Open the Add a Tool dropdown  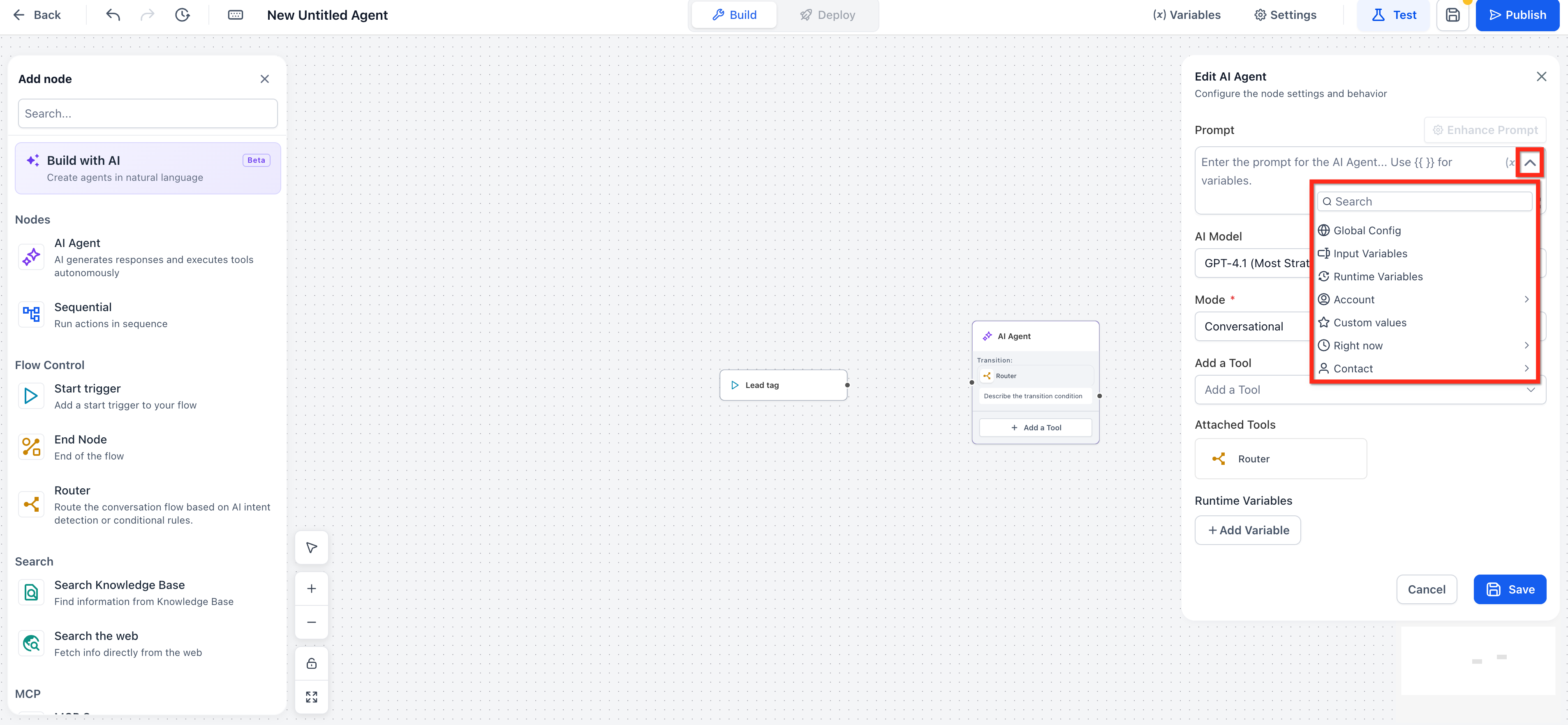tap(1370, 390)
